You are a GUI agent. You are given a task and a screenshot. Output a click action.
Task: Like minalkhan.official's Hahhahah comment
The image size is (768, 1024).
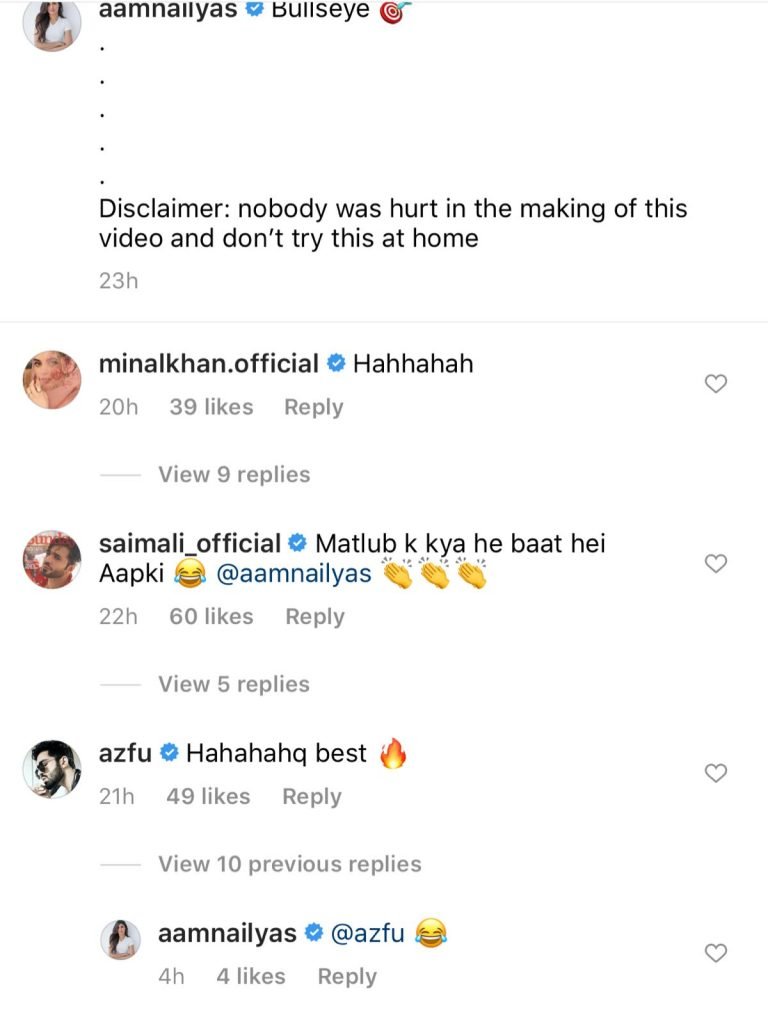[x=716, y=384]
